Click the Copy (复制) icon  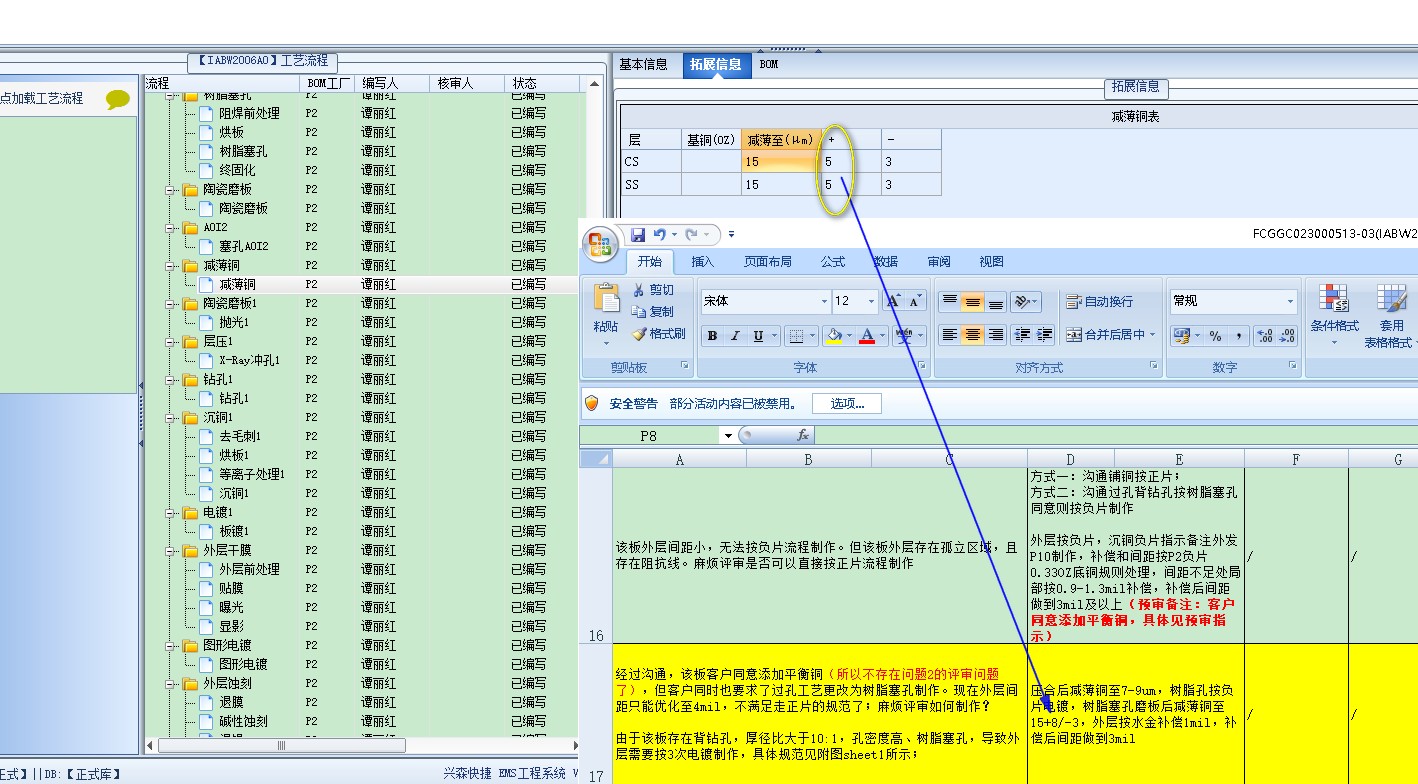click(x=638, y=311)
